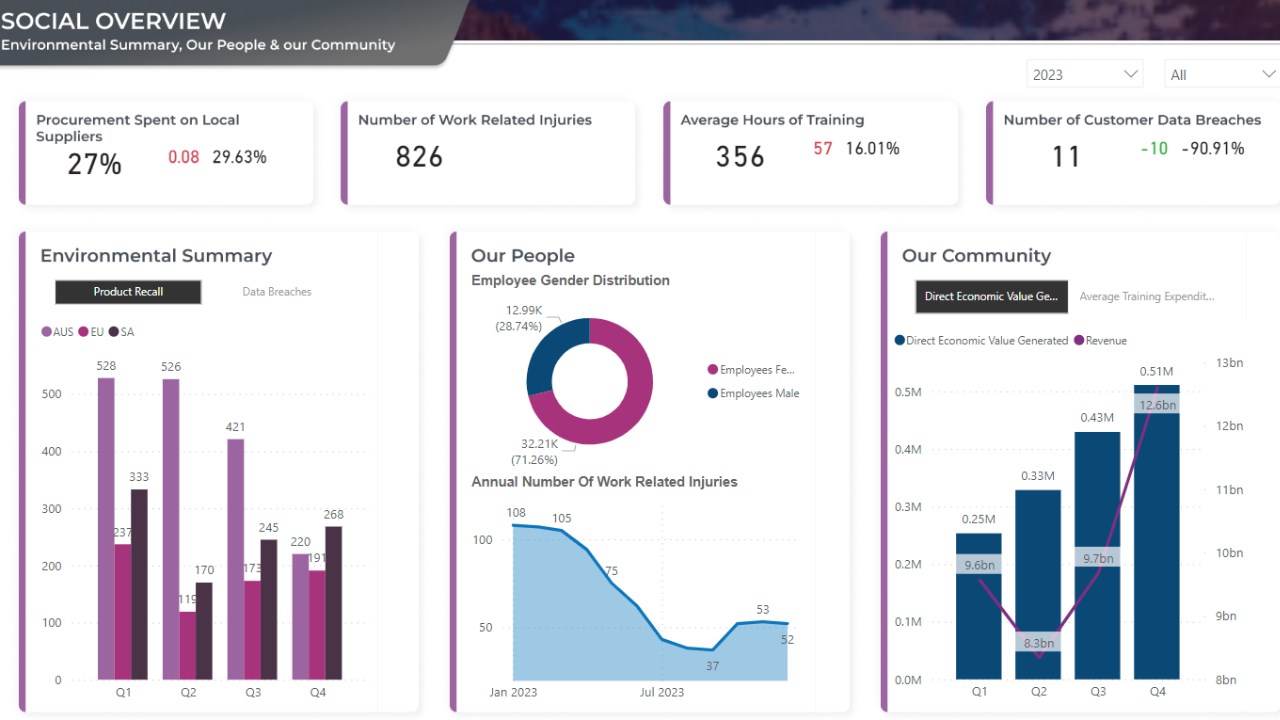Click the -90.91% change value
Viewport: 1280px width, 720px height.
pyautogui.click(x=1213, y=148)
